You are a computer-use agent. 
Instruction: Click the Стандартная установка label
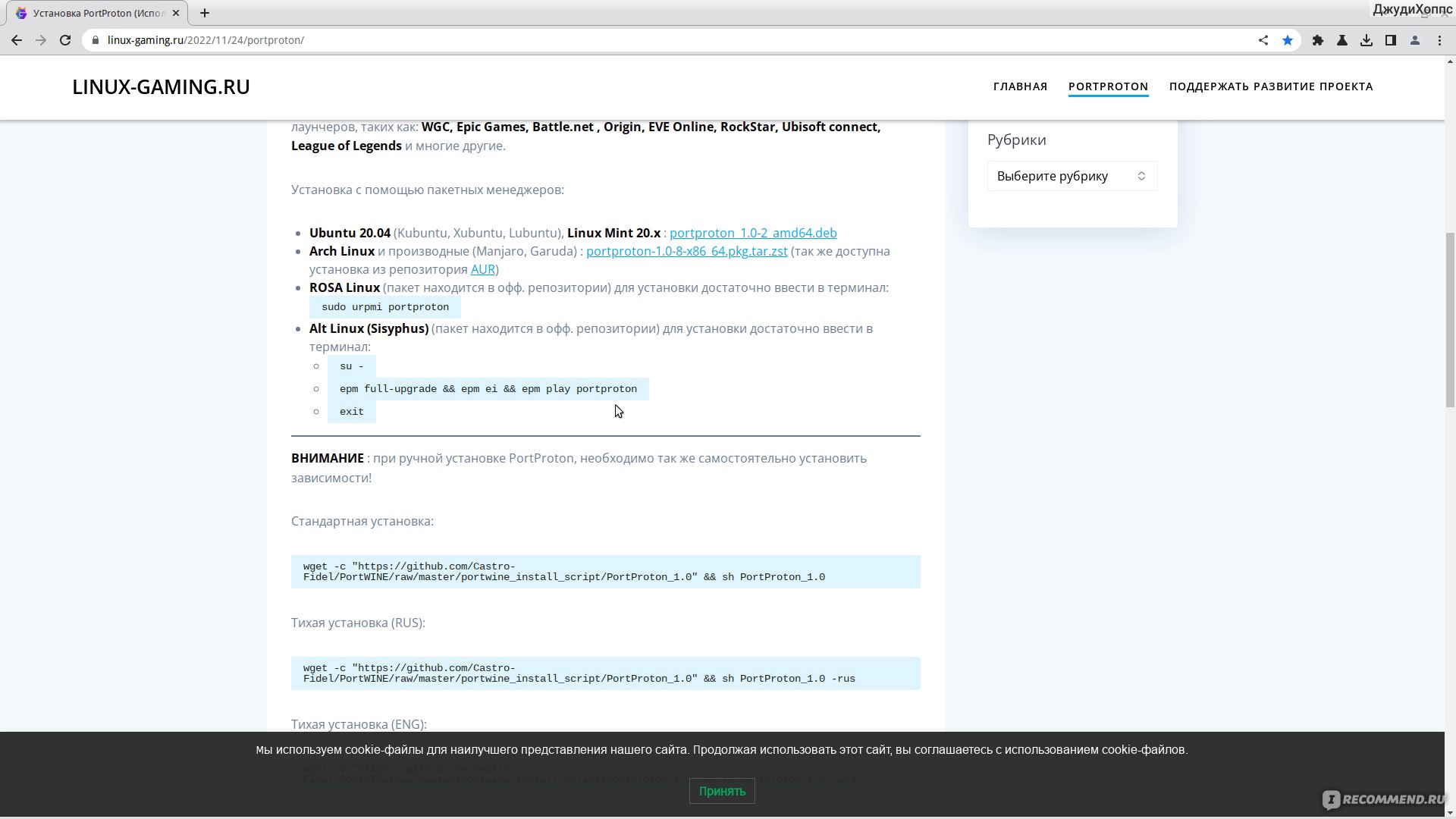click(362, 521)
